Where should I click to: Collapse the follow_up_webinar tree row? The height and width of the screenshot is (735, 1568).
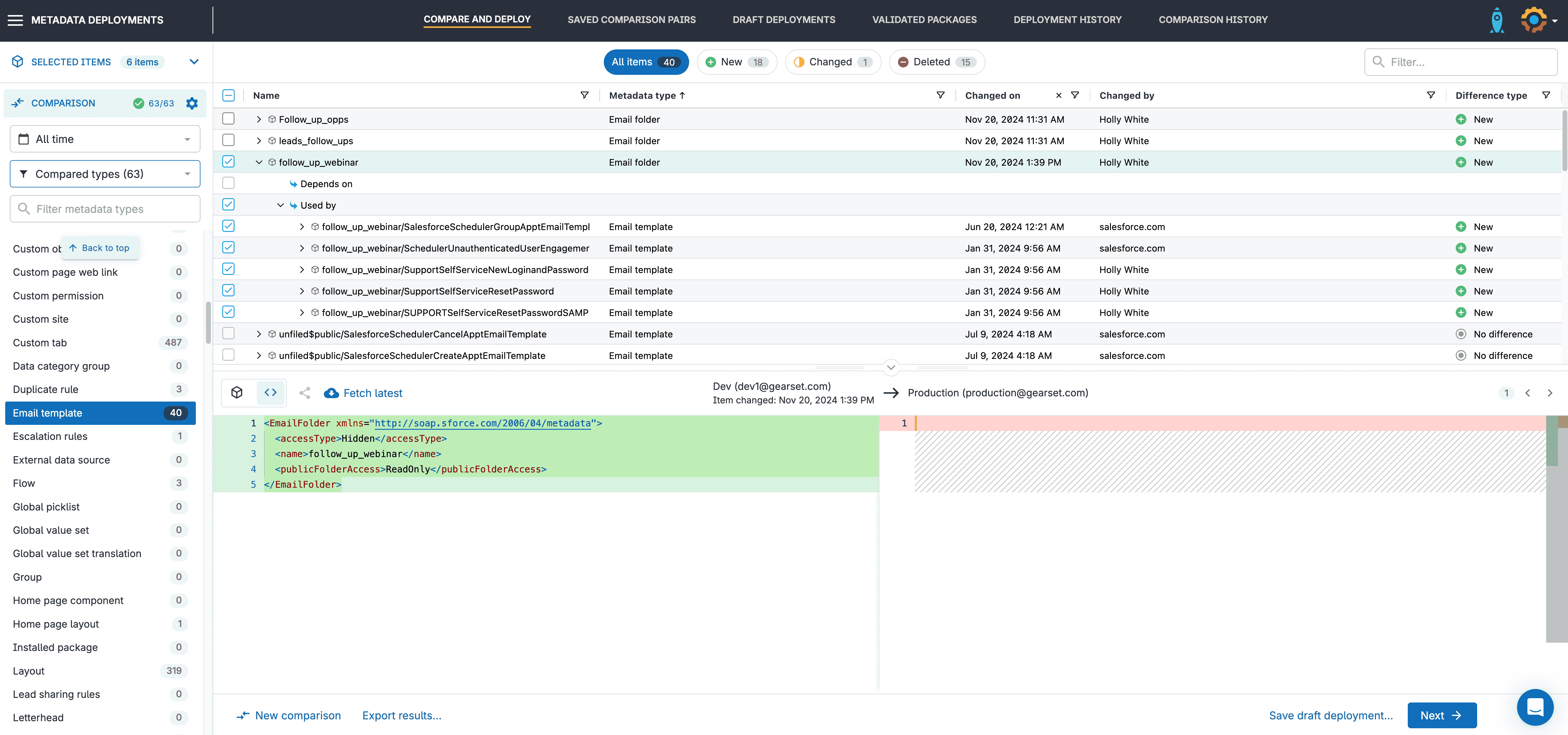pos(259,163)
